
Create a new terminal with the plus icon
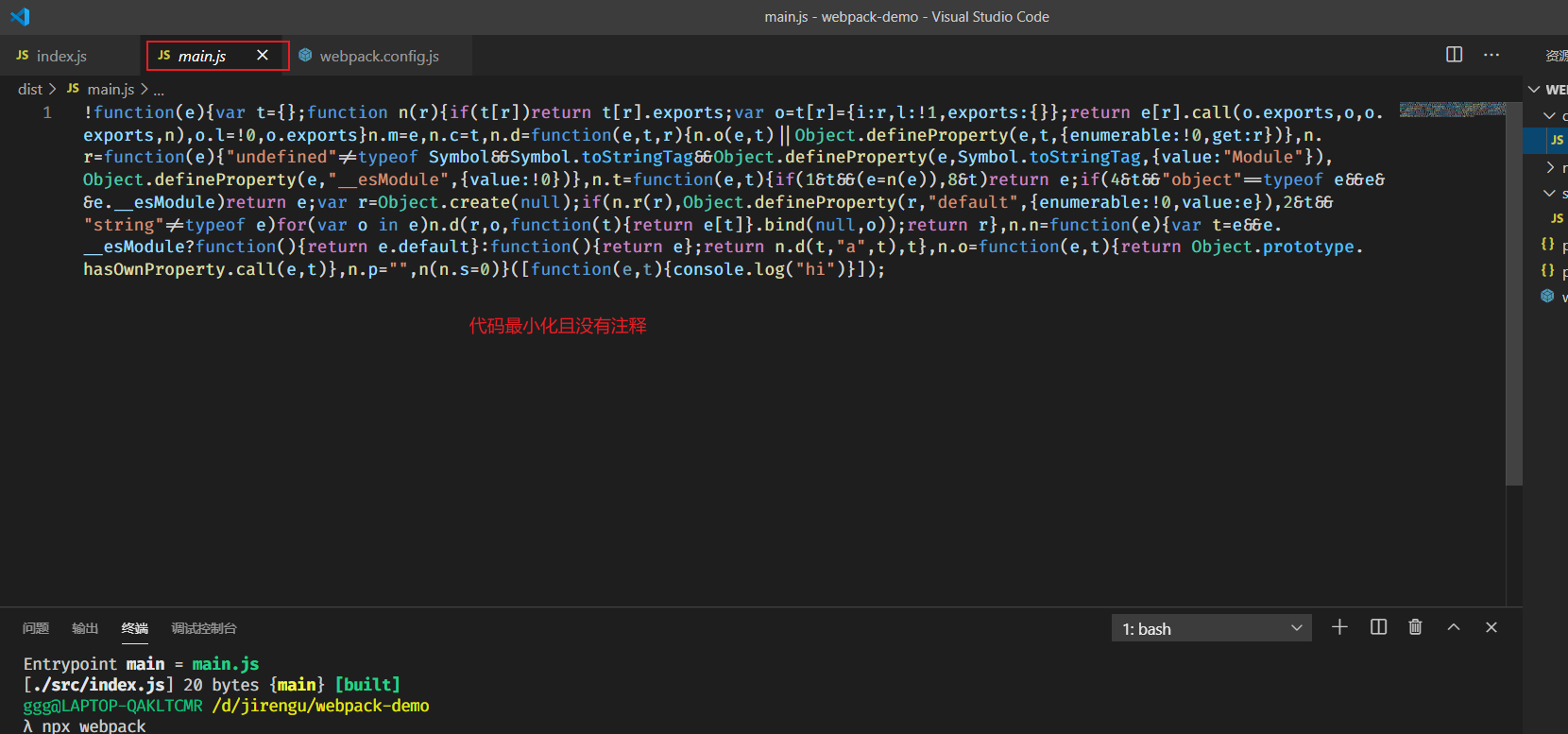point(1339,627)
